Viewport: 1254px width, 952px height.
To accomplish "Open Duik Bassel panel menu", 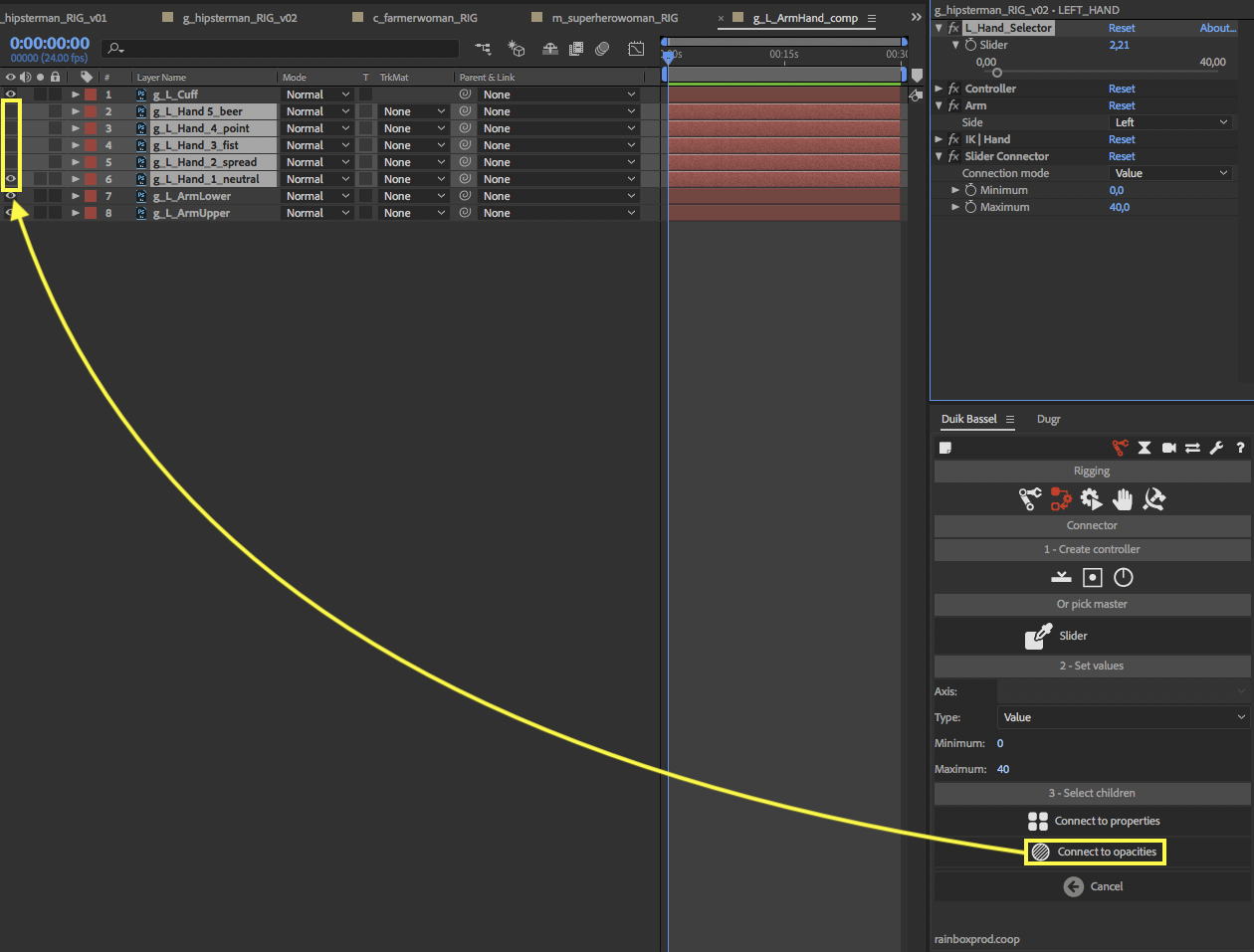I will [x=1010, y=419].
